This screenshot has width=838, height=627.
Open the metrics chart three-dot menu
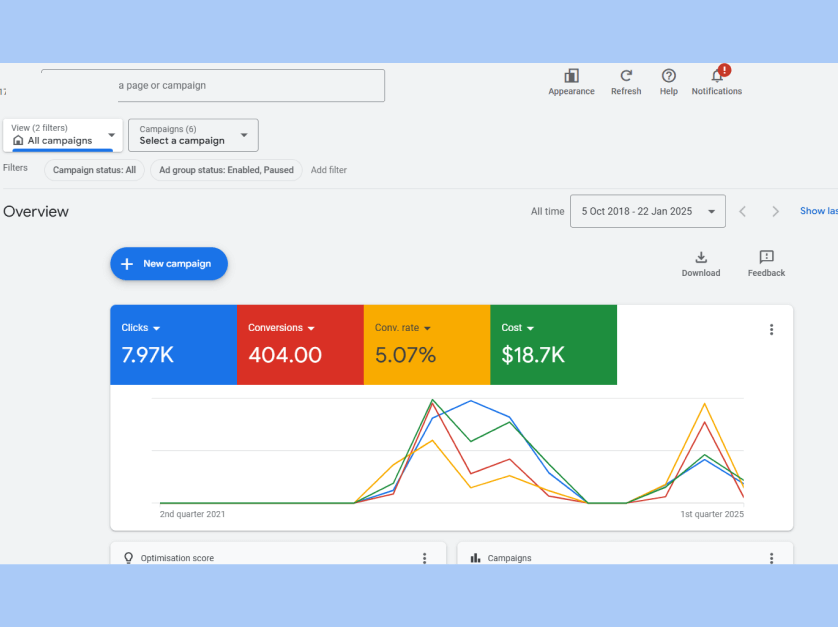pos(771,330)
